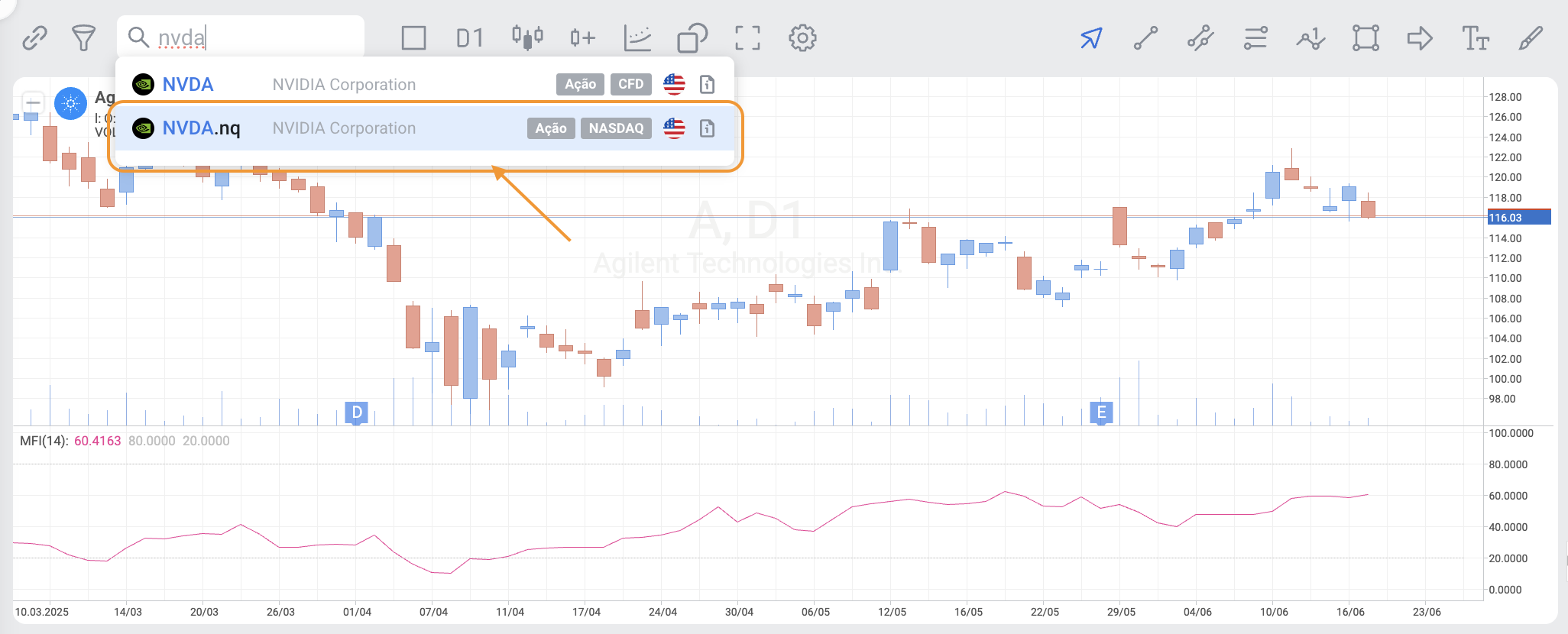Select the cursor pointer tool
Screen dimensions: 1568x634
[1091, 37]
